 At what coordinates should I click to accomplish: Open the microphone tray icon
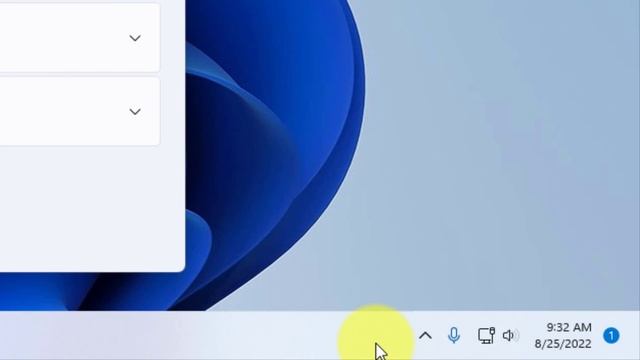click(453, 336)
